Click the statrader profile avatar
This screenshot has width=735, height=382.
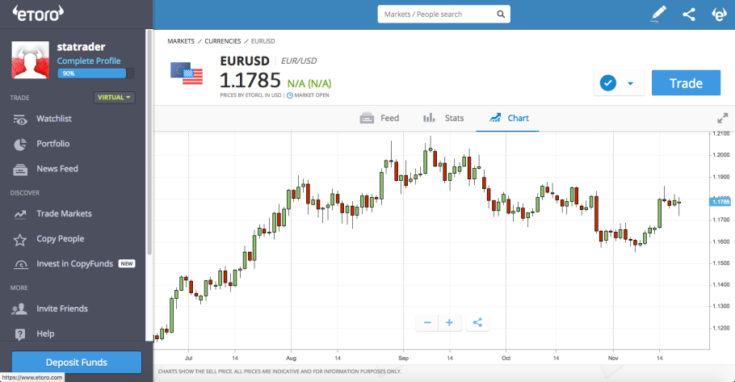coord(30,60)
